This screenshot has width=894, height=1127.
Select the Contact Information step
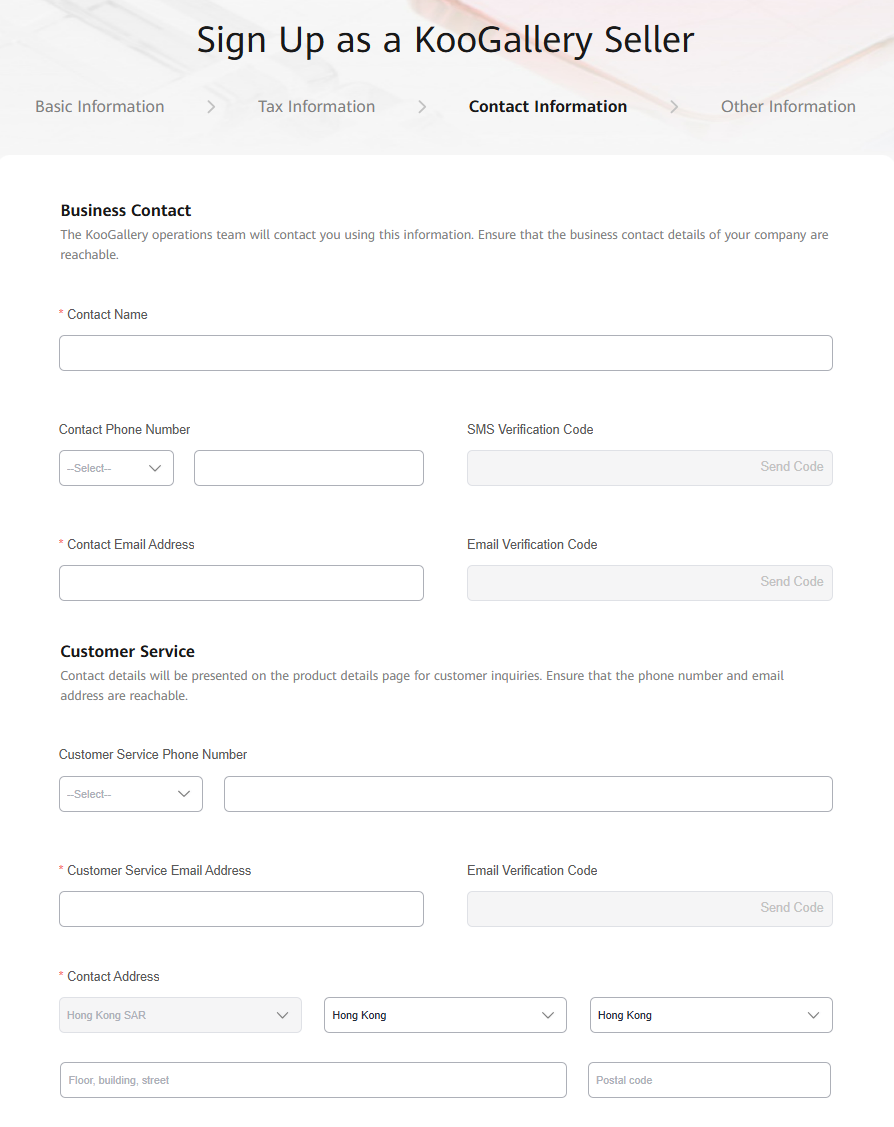pos(548,106)
